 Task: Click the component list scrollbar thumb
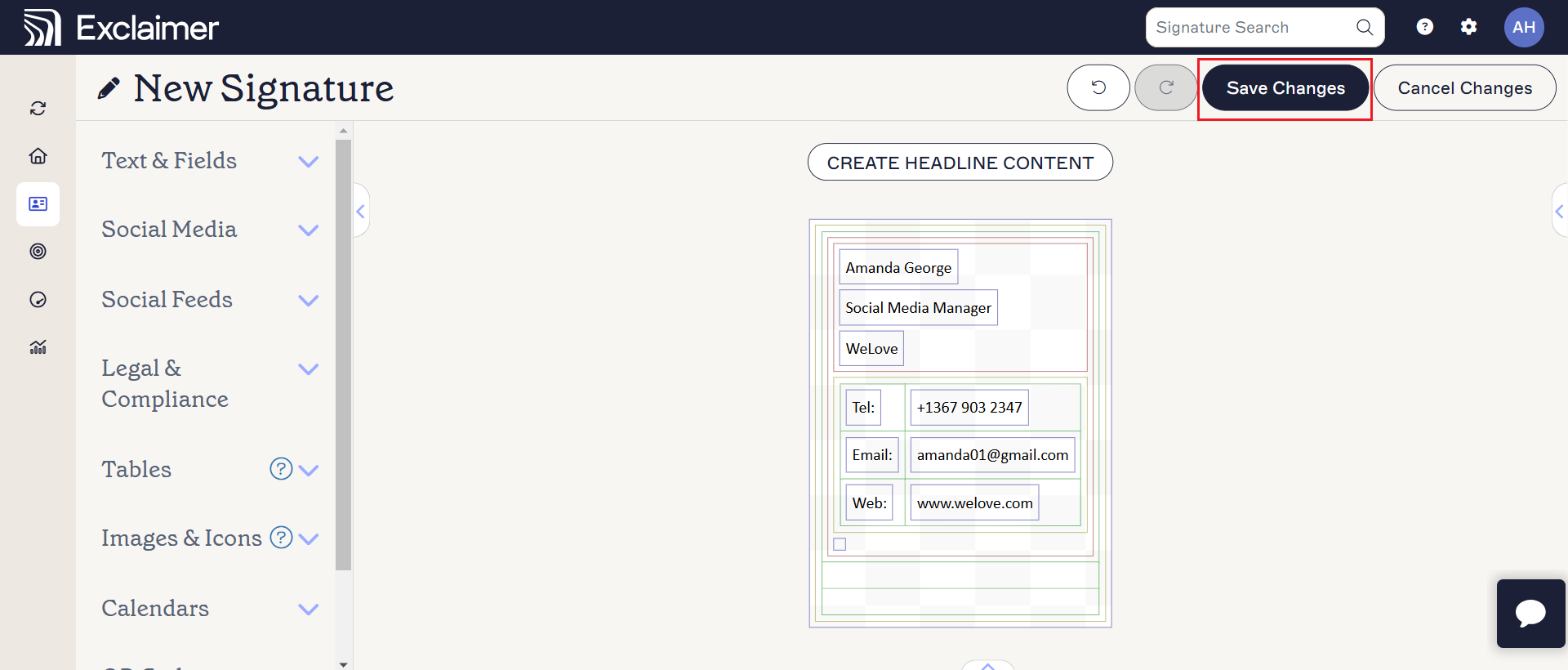tap(343, 355)
